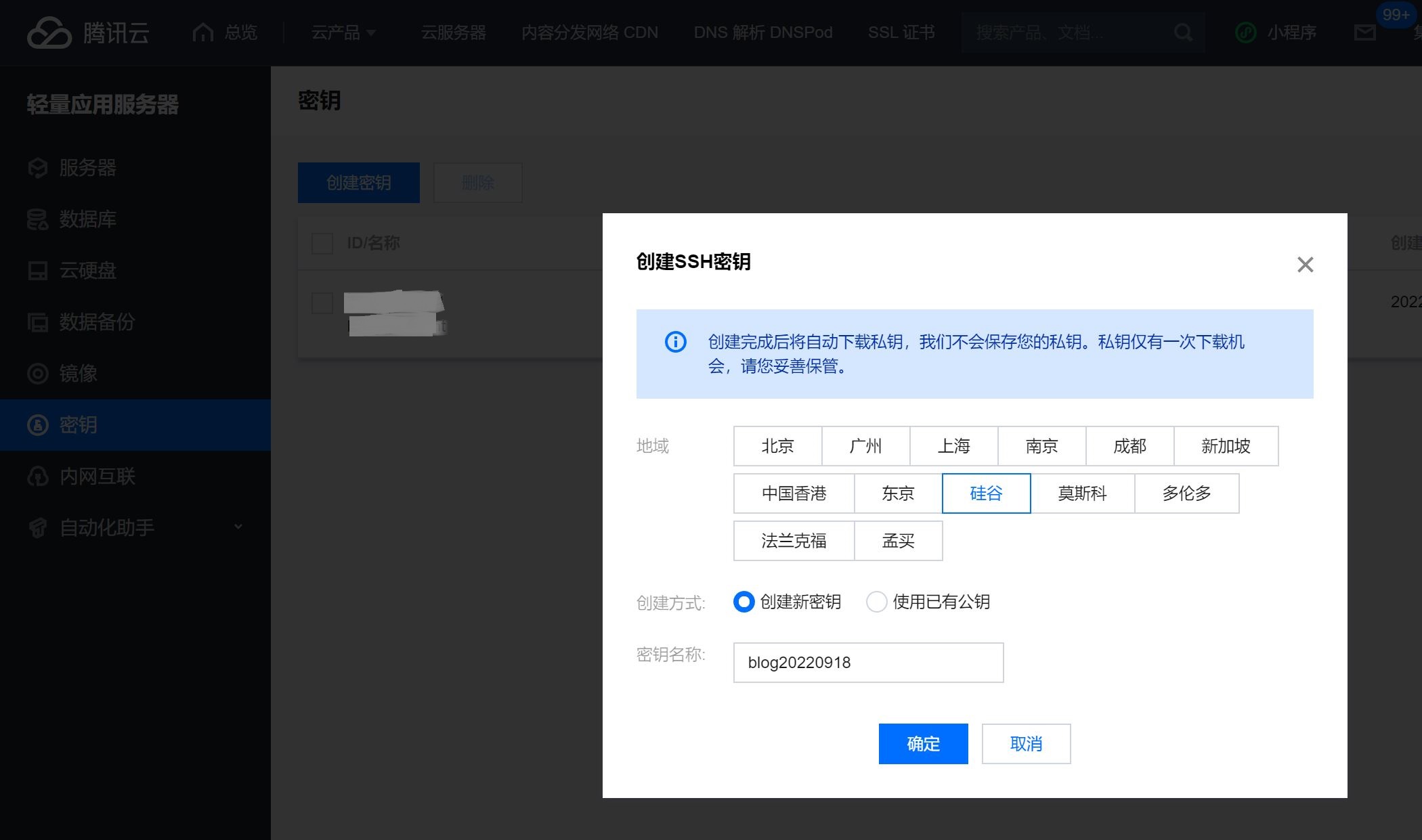Click the 镜像 sidebar icon

click(x=38, y=374)
